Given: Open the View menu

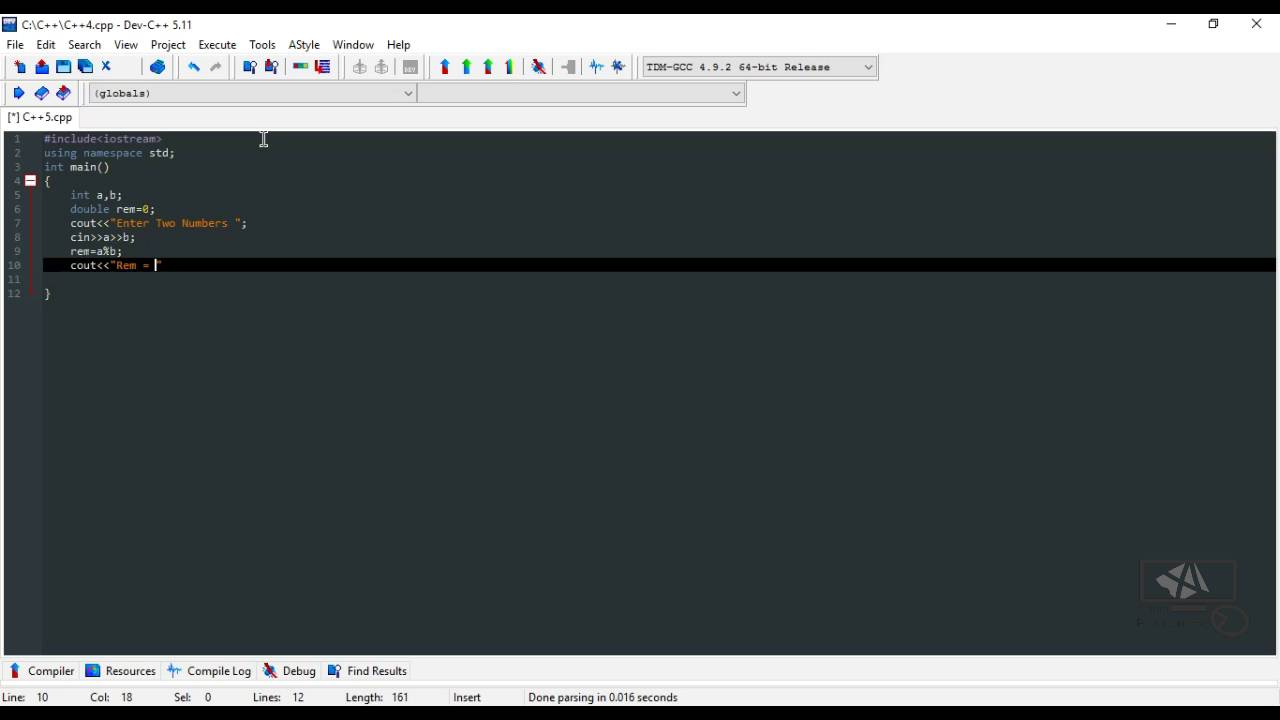Looking at the screenshot, I should pos(126,45).
